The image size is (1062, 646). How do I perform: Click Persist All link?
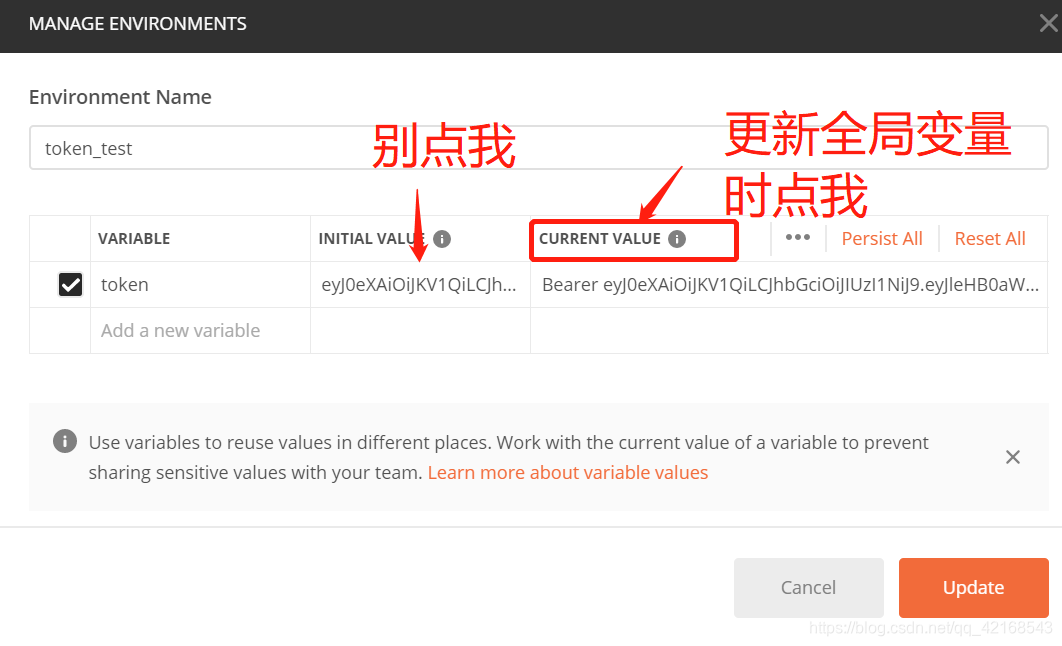(x=882, y=239)
